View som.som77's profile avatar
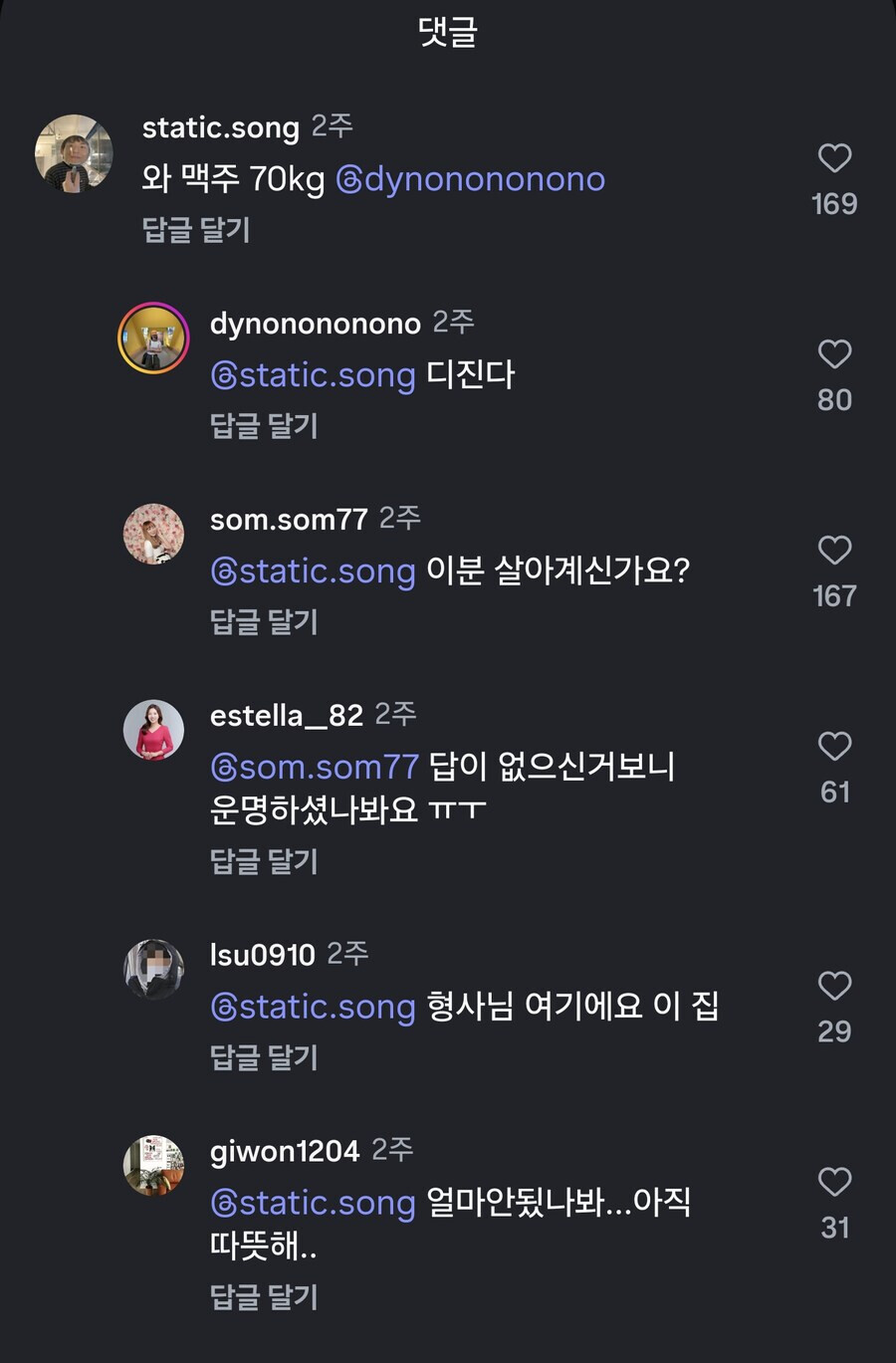 pos(153,534)
